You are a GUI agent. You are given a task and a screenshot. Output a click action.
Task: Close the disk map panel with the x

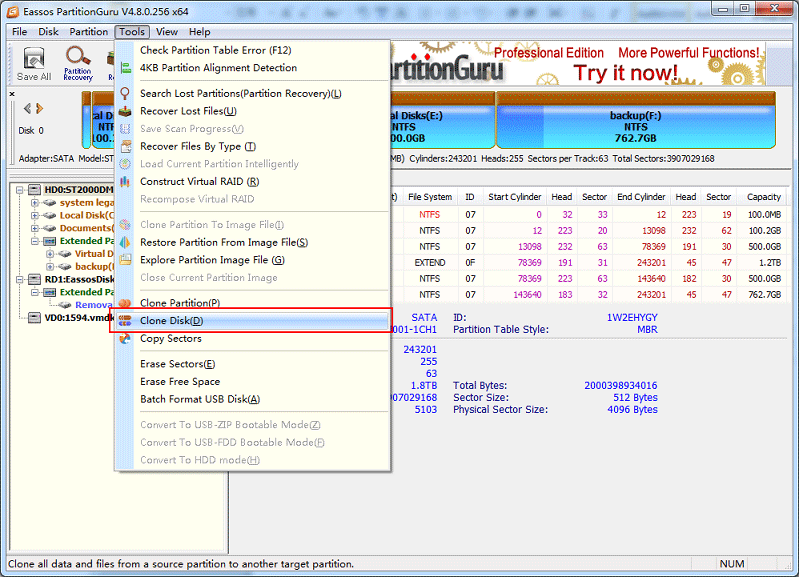(12, 94)
